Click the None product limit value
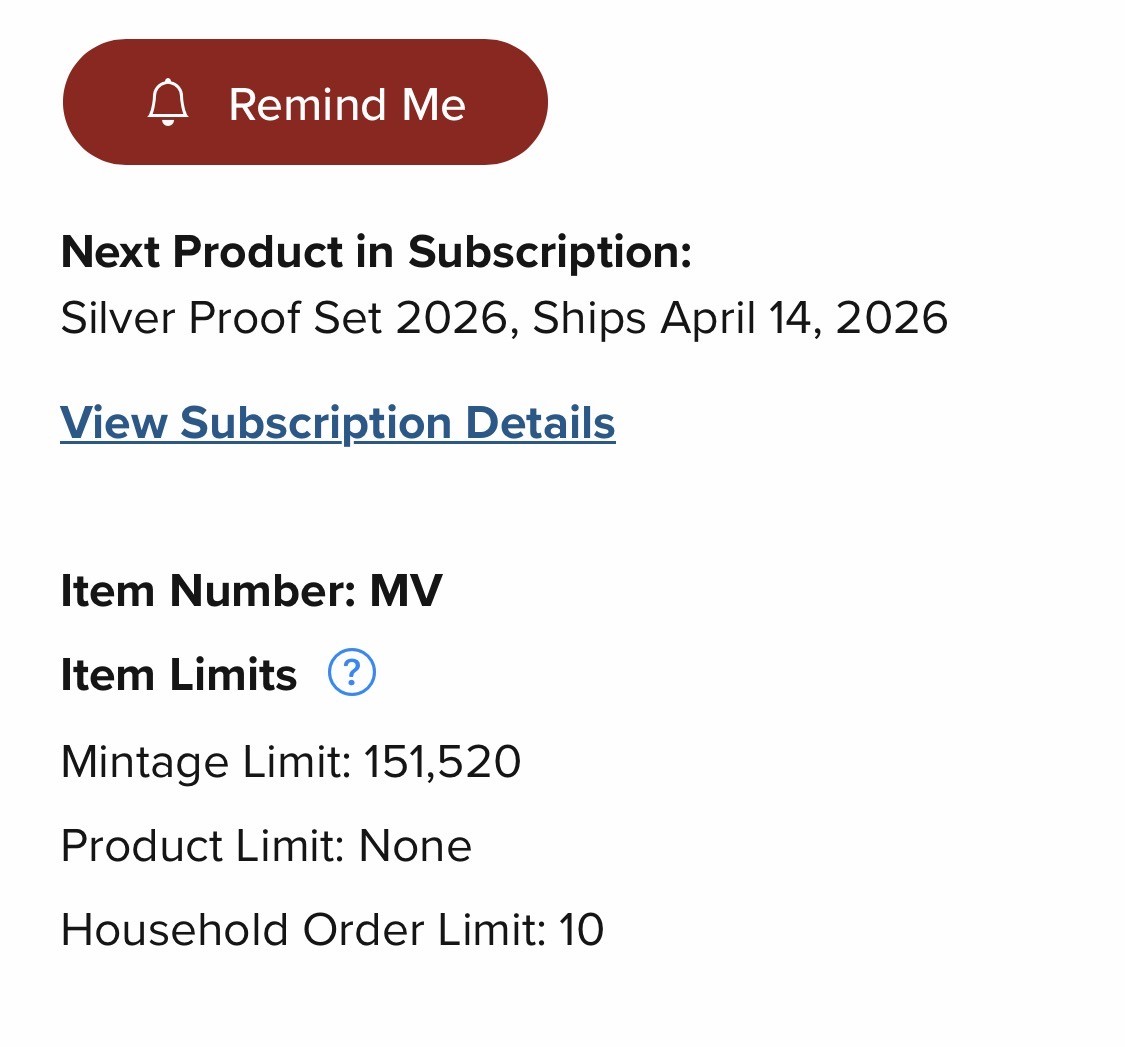 click(415, 846)
